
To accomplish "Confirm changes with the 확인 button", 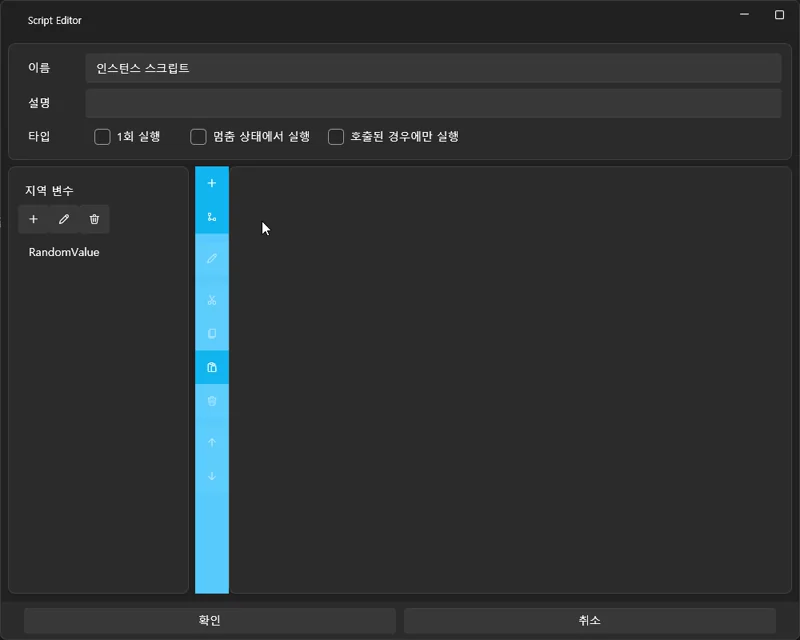I will coord(209,620).
